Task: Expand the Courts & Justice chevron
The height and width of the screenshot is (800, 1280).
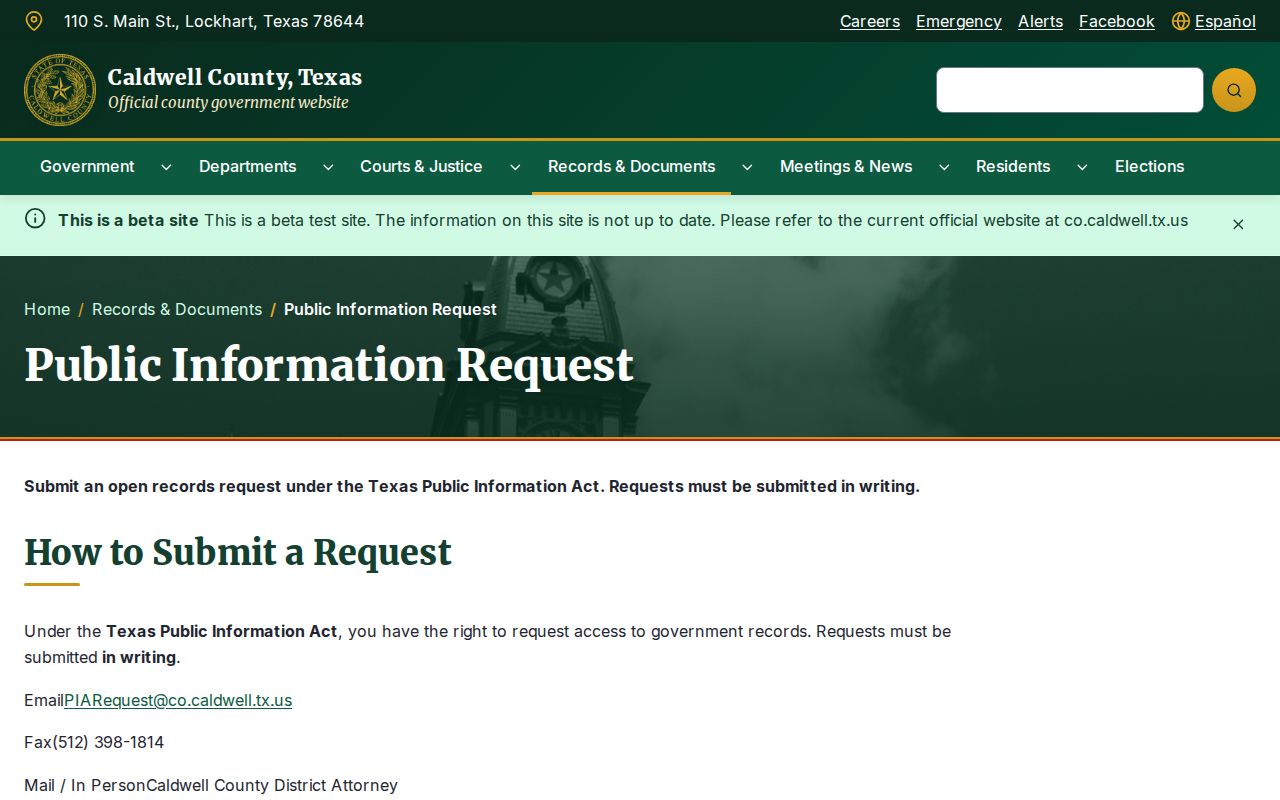Action: (515, 167)
